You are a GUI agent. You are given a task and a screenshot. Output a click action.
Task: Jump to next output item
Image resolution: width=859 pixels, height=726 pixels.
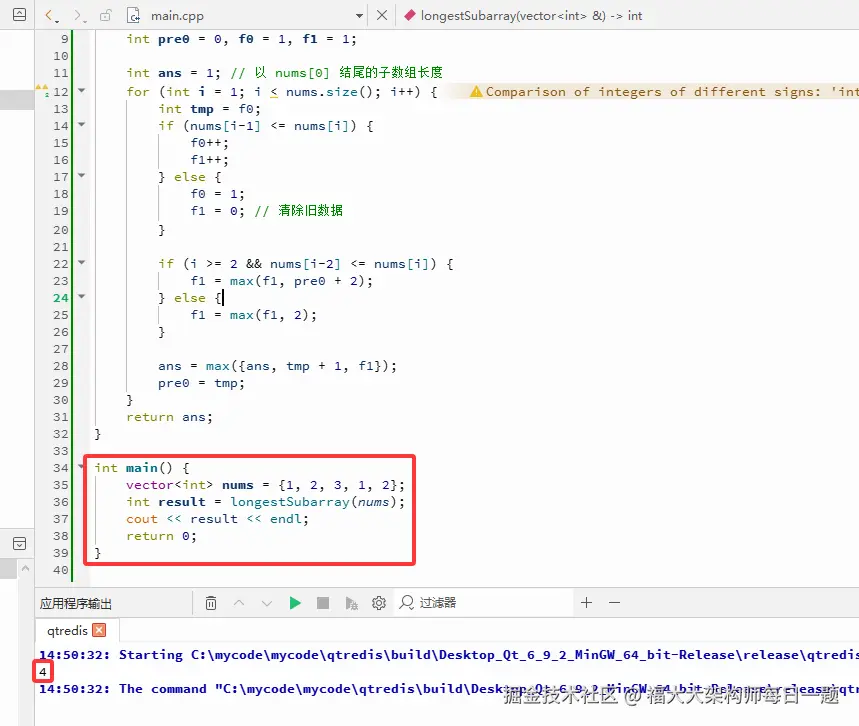point(267,603)
